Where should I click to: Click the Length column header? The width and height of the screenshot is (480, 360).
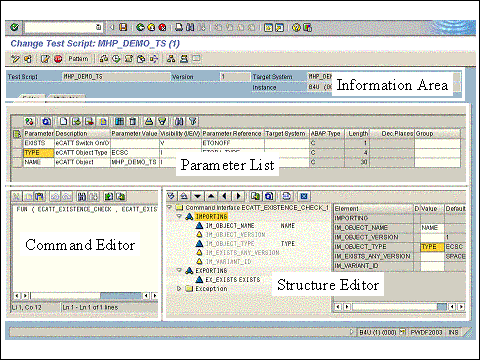tap(357, 134)
